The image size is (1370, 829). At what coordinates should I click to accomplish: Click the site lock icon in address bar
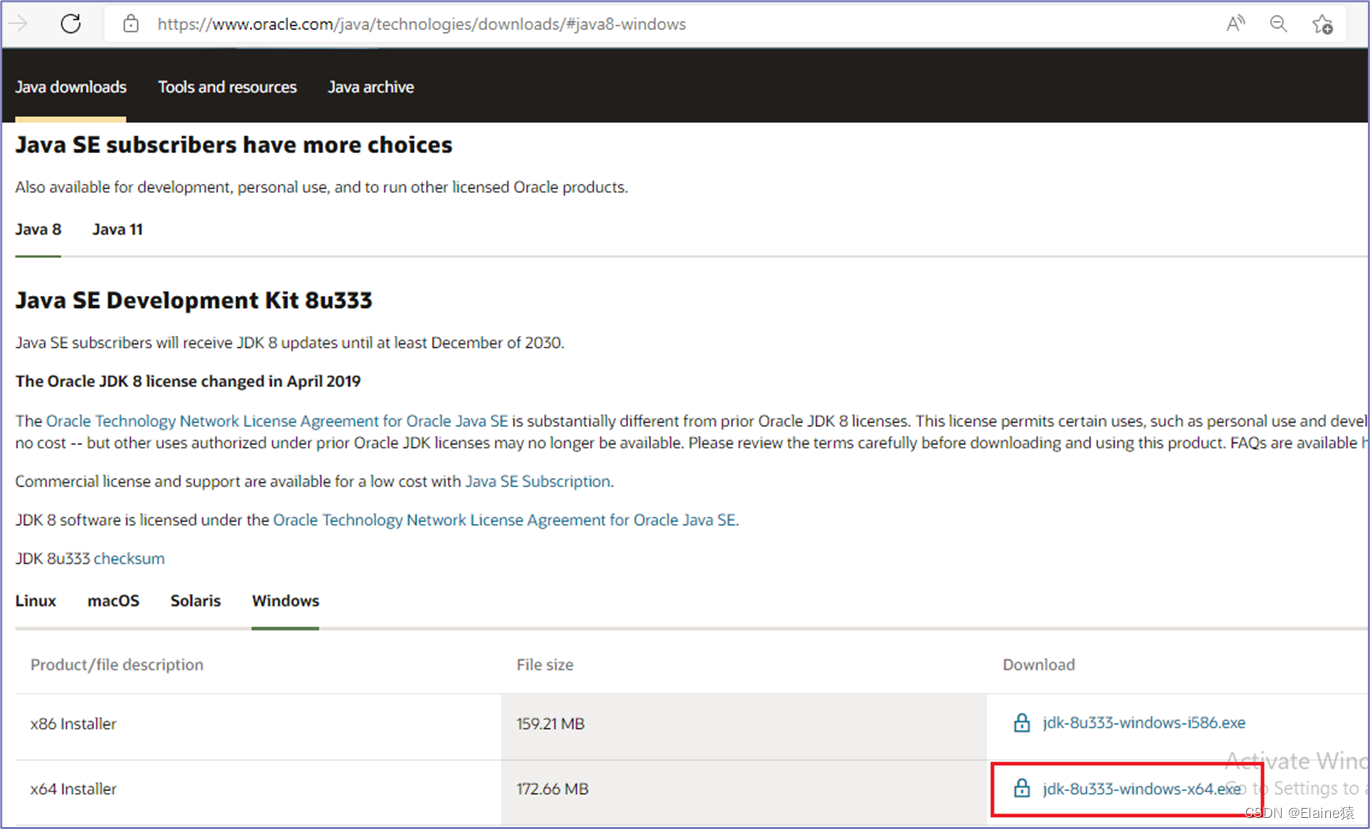click(131, 24)
